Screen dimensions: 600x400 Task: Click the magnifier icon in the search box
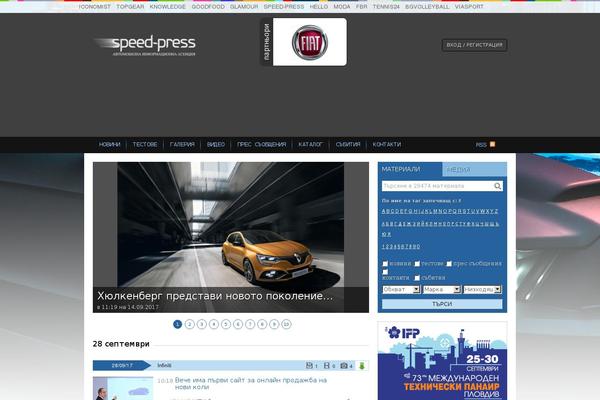497,186
